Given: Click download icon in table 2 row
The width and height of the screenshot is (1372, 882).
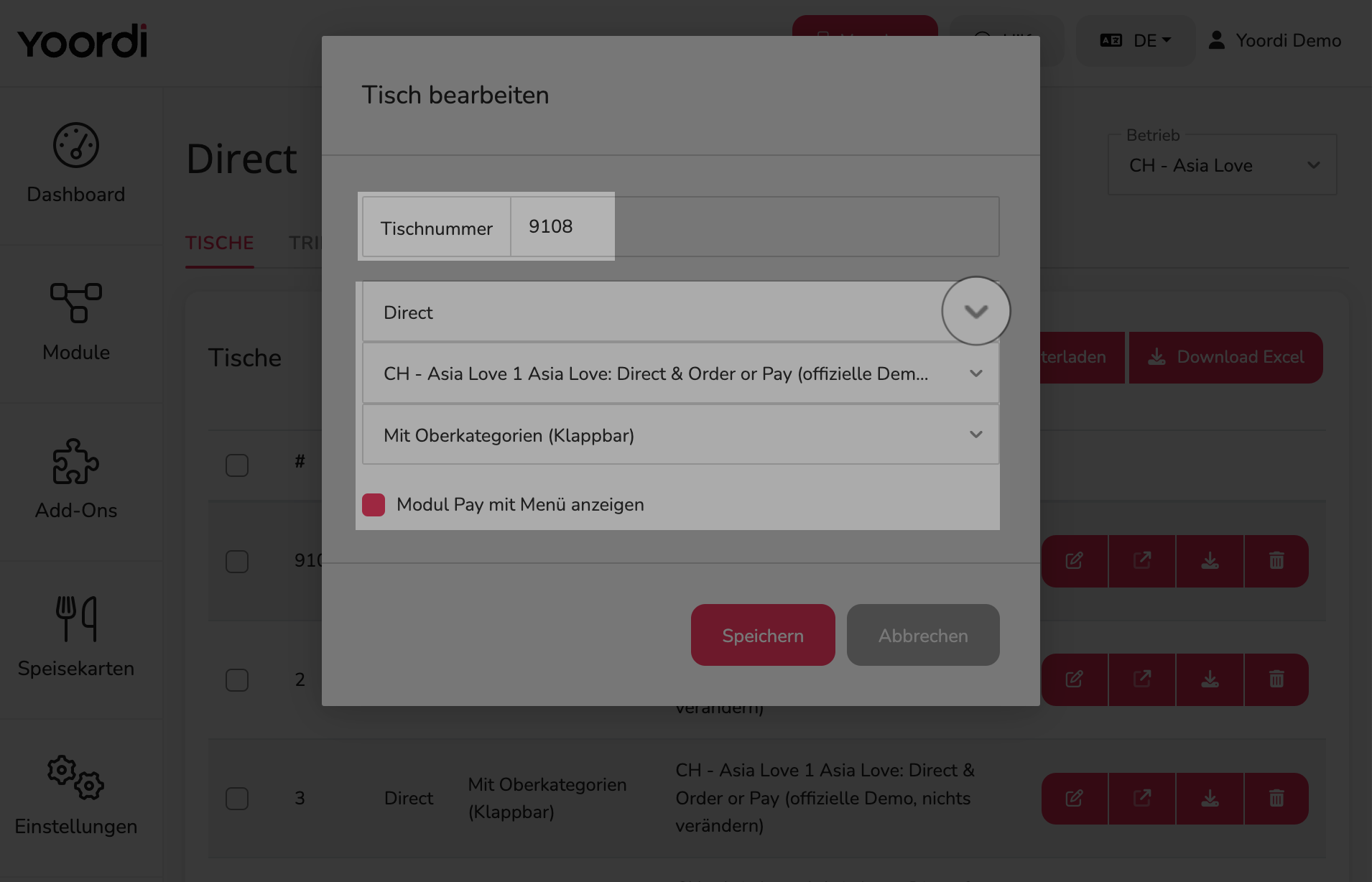Looking at the screenshot, I should pos(1210,679).
